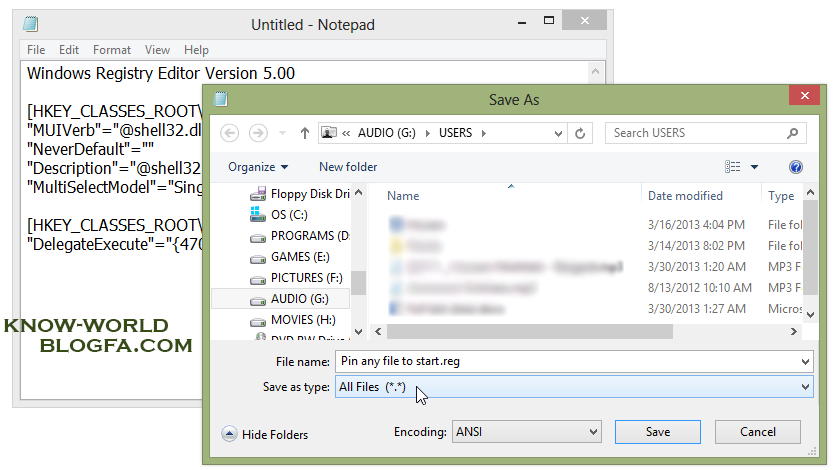The width and height of the screenshot is (835, 470).
Task: Expand the Save as type dropdown
Action: point(805,387)
